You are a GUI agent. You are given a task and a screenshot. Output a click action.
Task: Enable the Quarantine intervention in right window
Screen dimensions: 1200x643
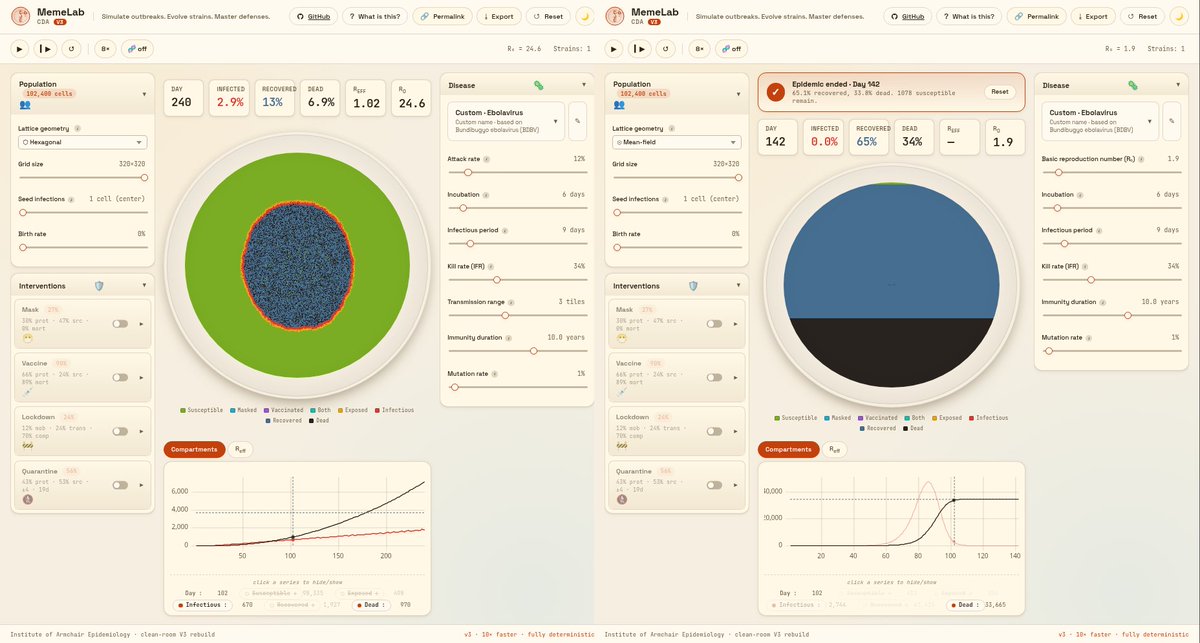pos(715,485)
